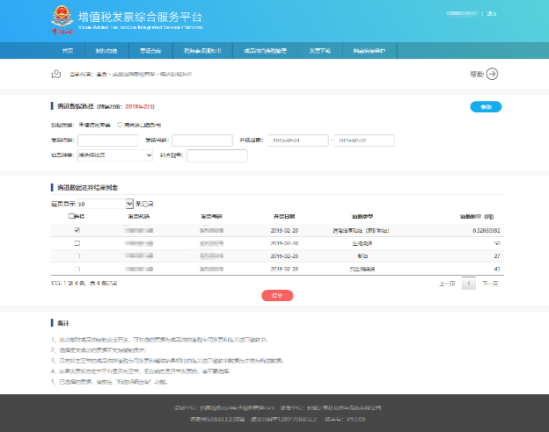
Task: Open the third tab in the blue navigation bar
Action: pyautogui.click(x=151, y=51)
